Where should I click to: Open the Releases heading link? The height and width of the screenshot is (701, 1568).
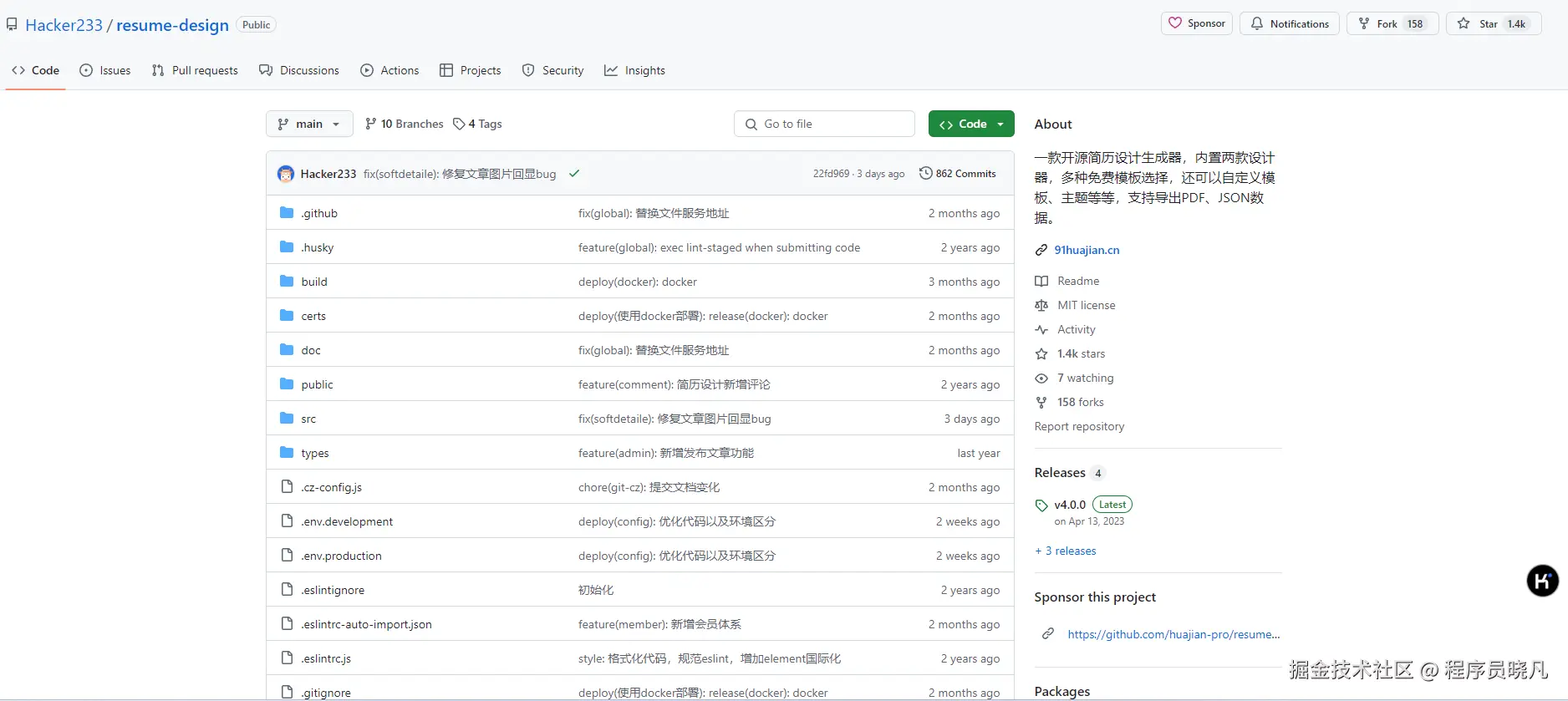pyautogui.click(x=1060, y=472)
